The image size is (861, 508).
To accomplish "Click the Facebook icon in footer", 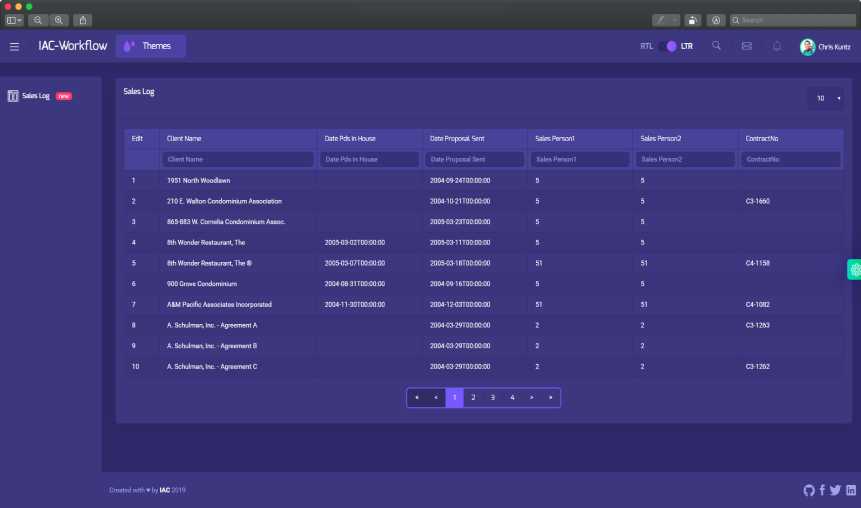I will [x=822, y=490].
